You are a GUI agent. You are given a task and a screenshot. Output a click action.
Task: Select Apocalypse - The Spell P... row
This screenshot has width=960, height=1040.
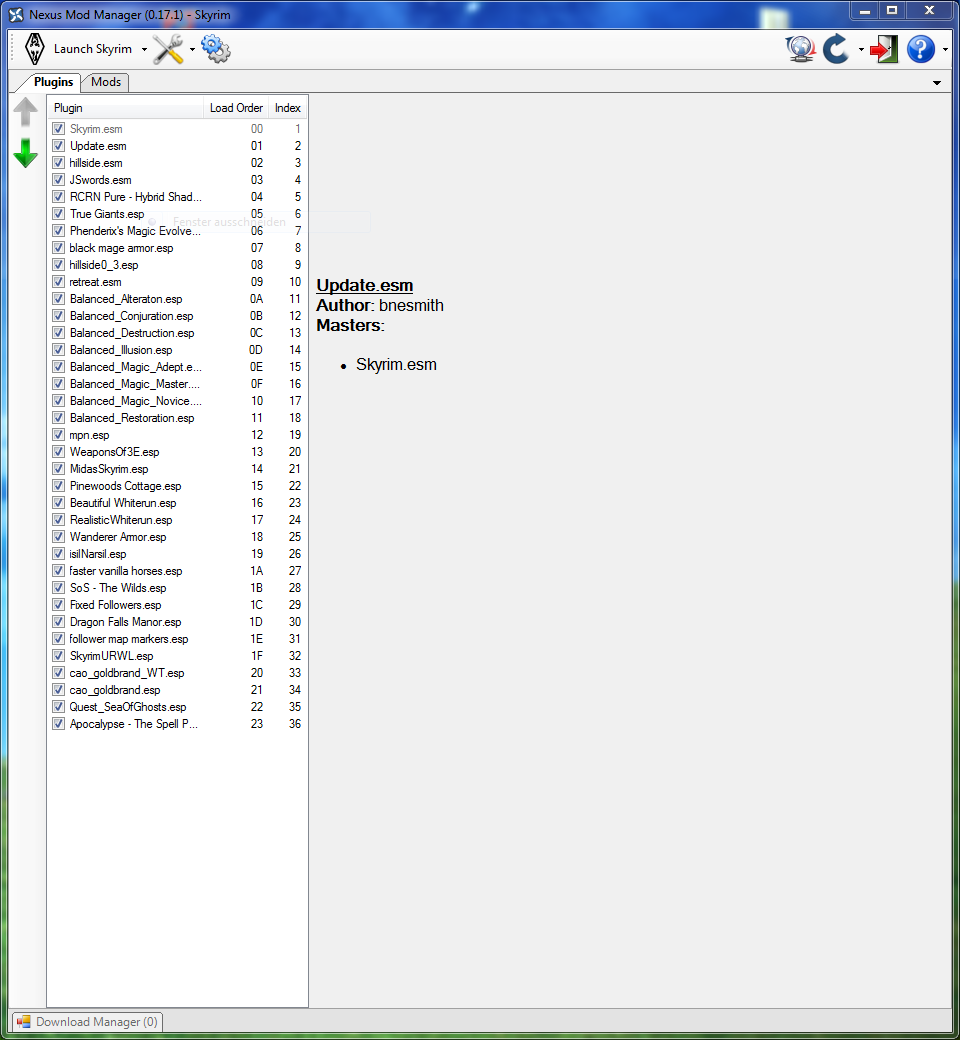point(177,724)
